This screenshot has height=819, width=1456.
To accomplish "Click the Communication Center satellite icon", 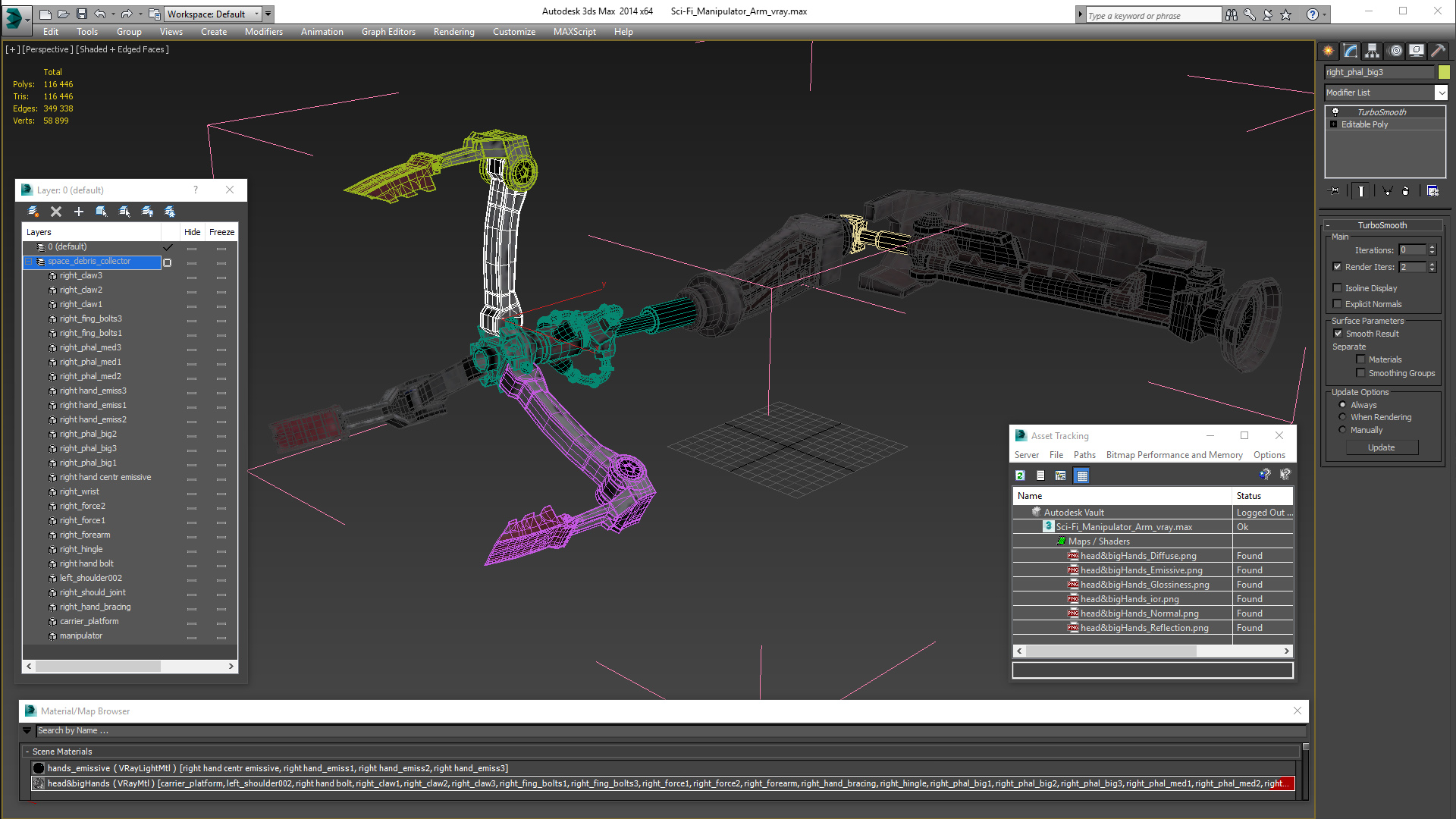I will (1267, 14).
